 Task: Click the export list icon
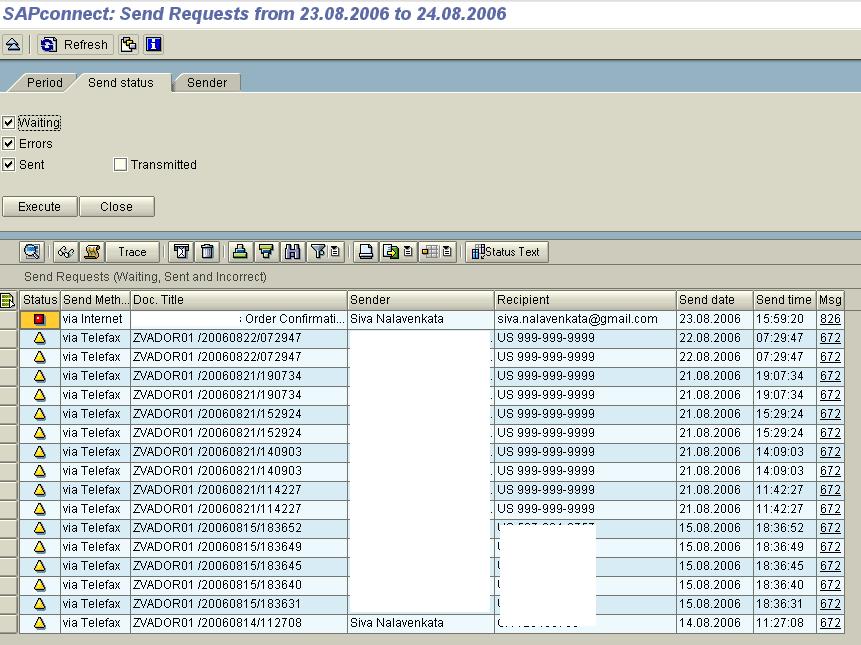pyautogui.click(x=390, y=252)
